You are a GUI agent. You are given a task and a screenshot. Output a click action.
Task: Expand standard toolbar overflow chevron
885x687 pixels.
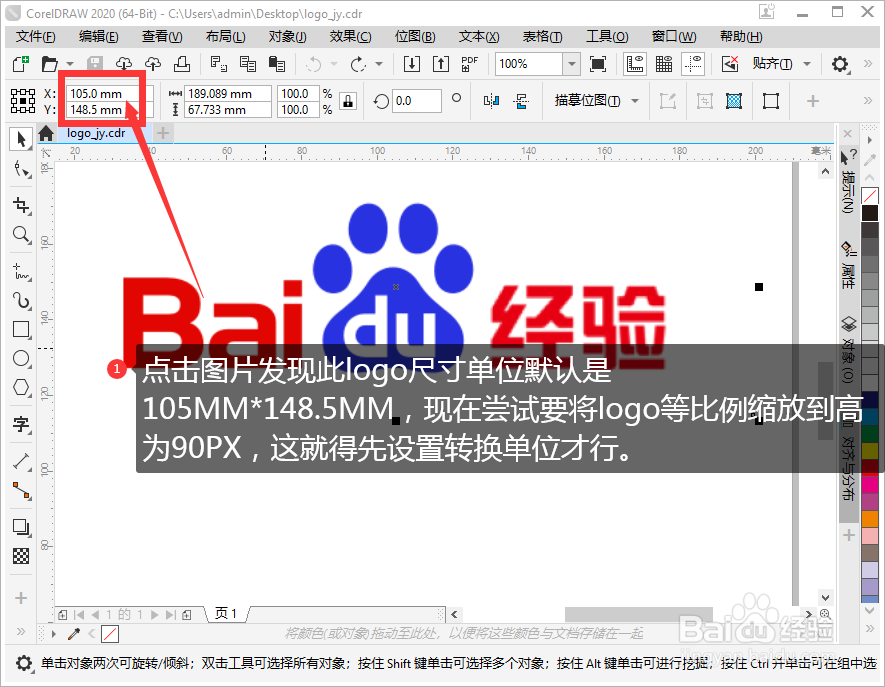[868, 64]
